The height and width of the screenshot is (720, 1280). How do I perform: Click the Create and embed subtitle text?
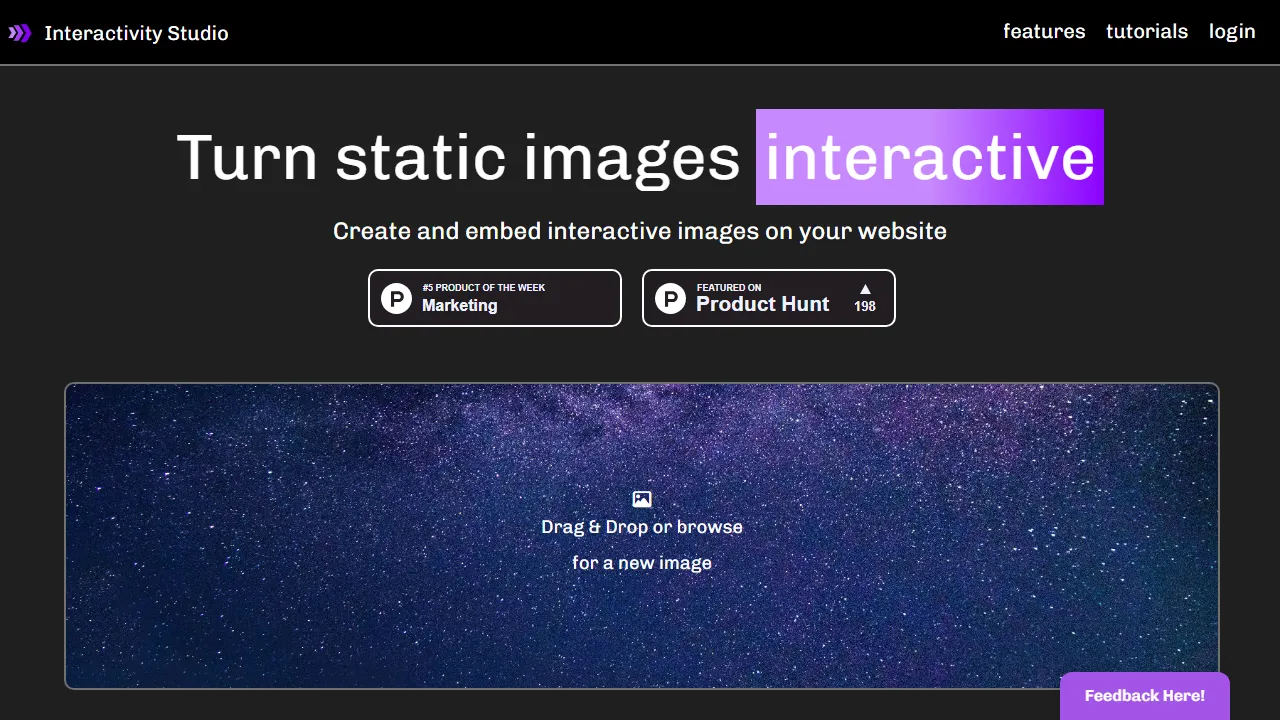click(x=640, y=231)
